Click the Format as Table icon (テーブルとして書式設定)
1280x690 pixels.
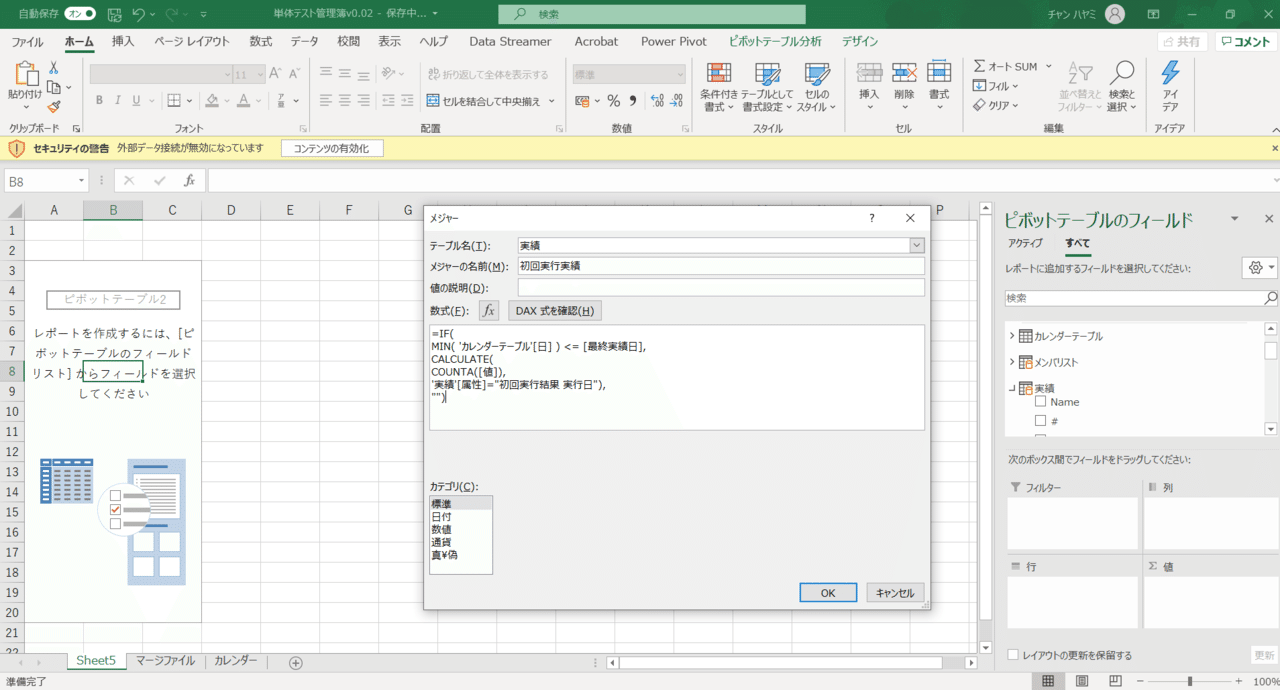[768, 73]
